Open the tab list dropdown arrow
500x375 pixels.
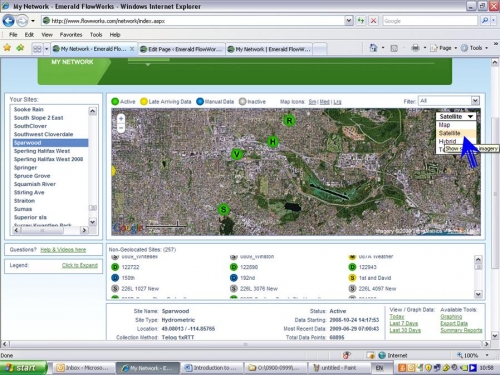[x=47, y=49]
